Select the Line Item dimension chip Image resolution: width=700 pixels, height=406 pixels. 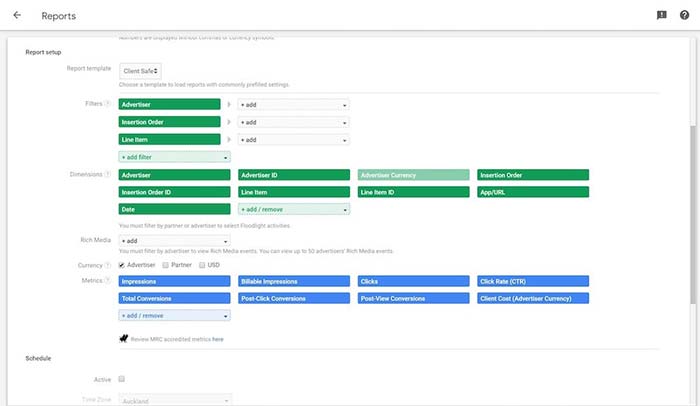click(294, 192)
